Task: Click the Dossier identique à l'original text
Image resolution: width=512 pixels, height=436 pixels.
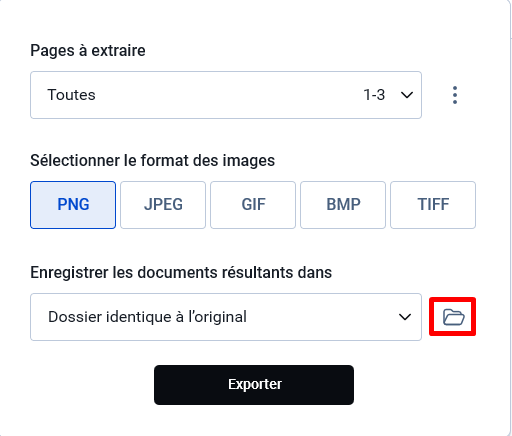Action: click(x=147, y=317)
